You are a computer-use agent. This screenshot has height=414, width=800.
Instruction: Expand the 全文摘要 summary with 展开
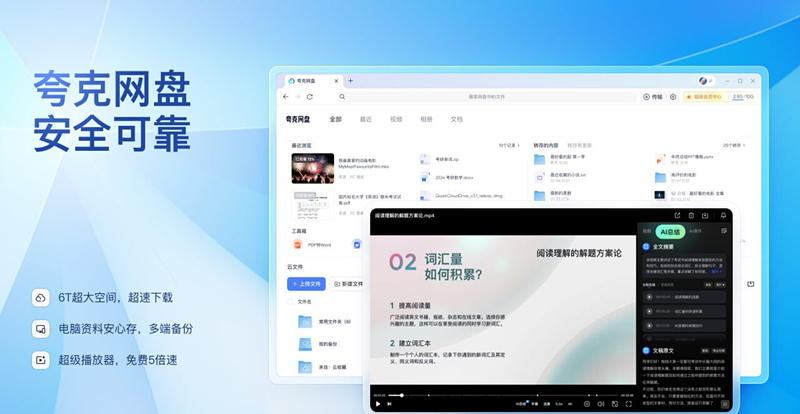pos(716,272)
